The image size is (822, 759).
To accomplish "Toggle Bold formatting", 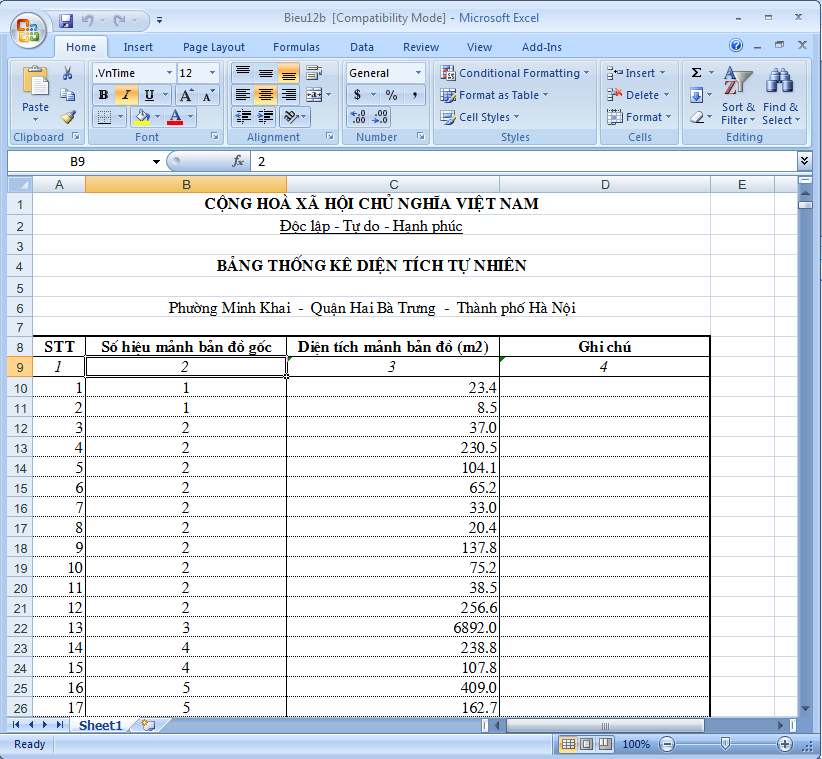I will (x=103, y=95).
